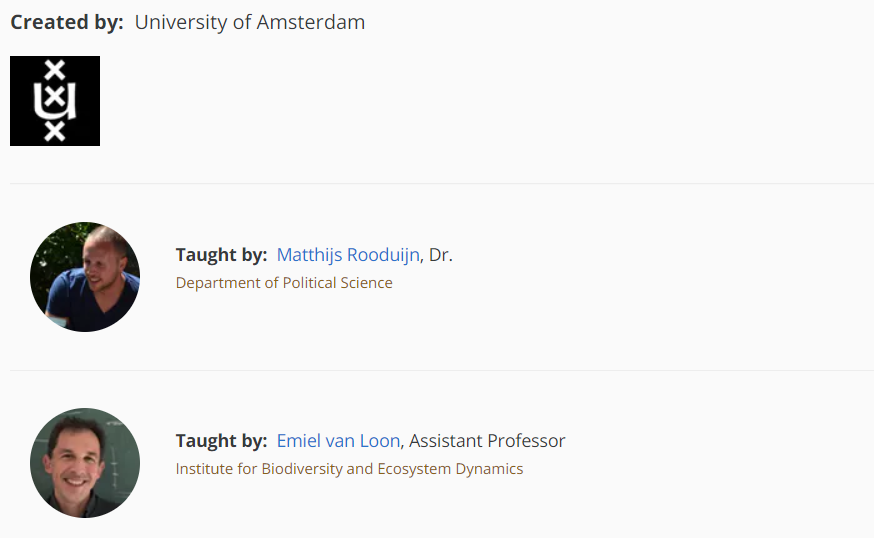874x538 pixels.
Task: Open Matthijs Rooduijn's profile photo
Action: click(x=85, y=277)
